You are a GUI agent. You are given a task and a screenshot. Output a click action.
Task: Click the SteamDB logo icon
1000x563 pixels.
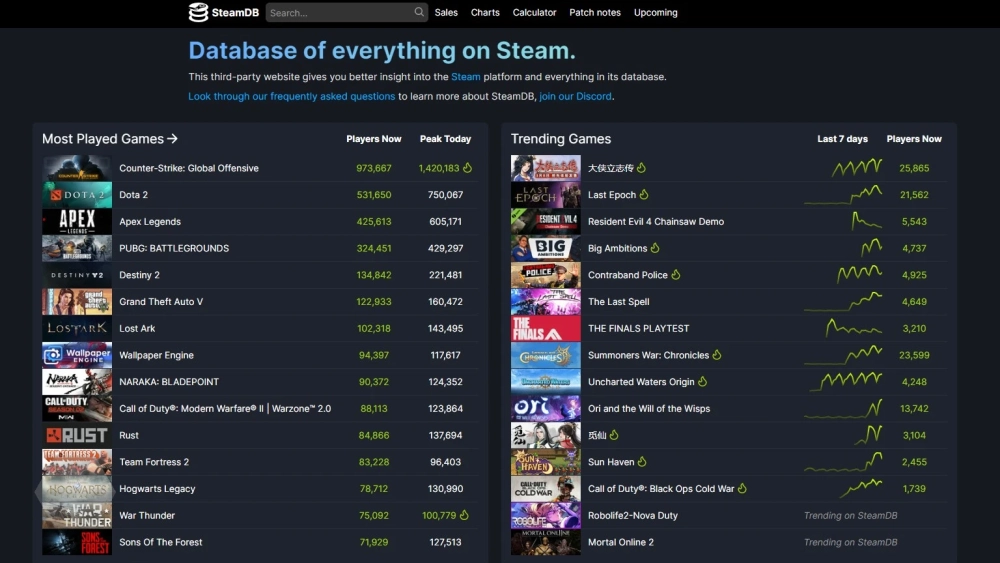pos(199,12)
